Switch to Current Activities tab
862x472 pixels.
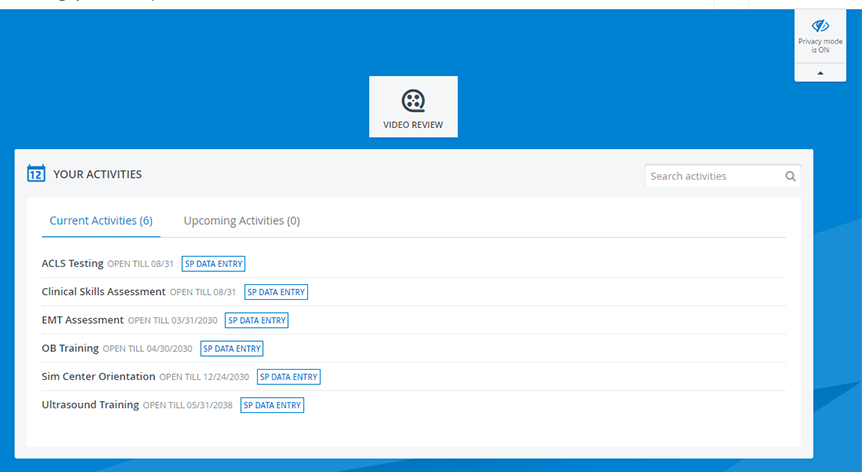(101, 221)
